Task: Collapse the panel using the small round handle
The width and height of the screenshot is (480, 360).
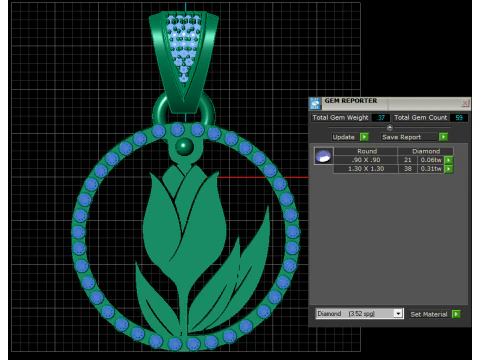Action: 389,128
